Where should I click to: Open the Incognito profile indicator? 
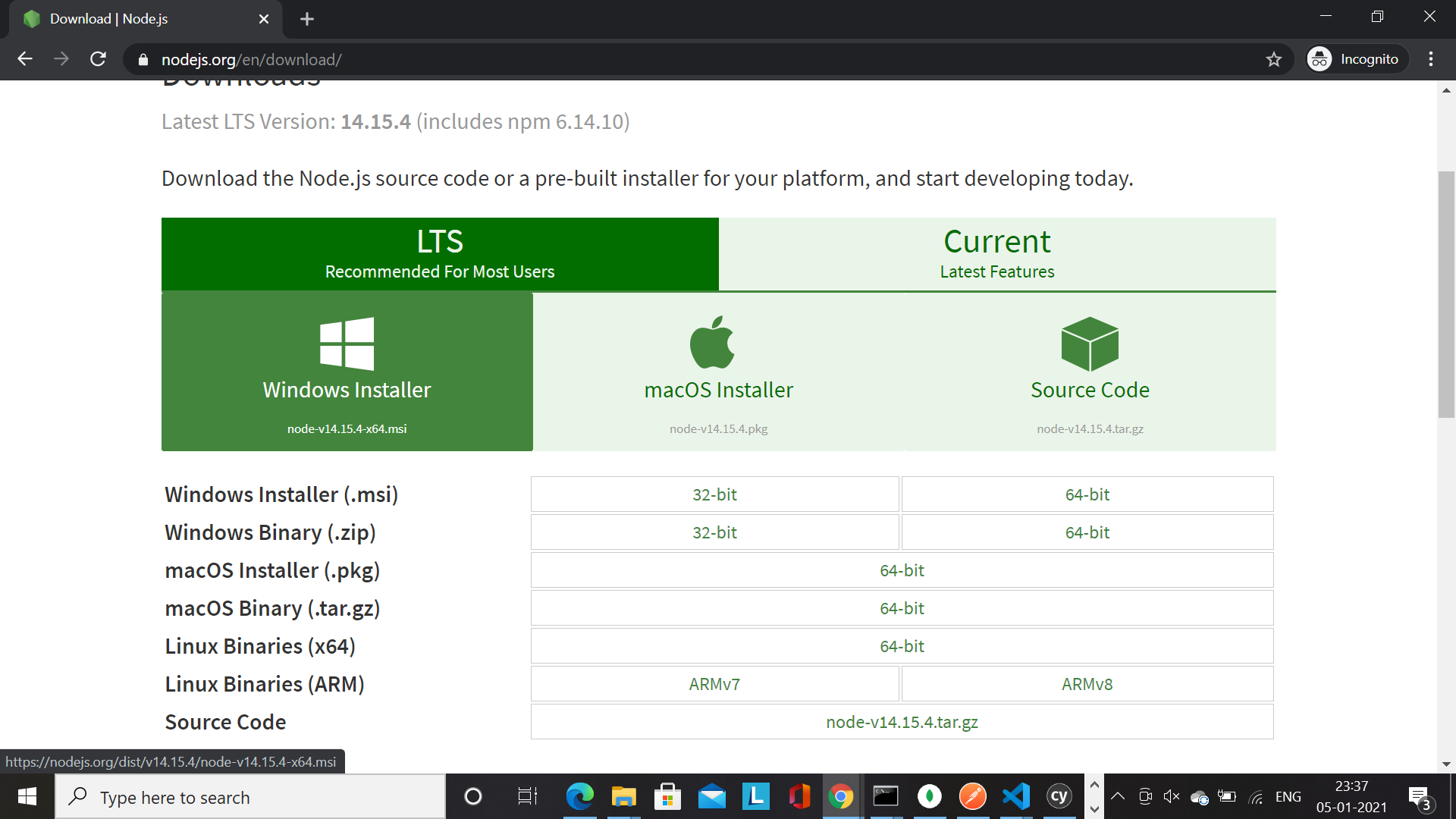pos(1356,59)
